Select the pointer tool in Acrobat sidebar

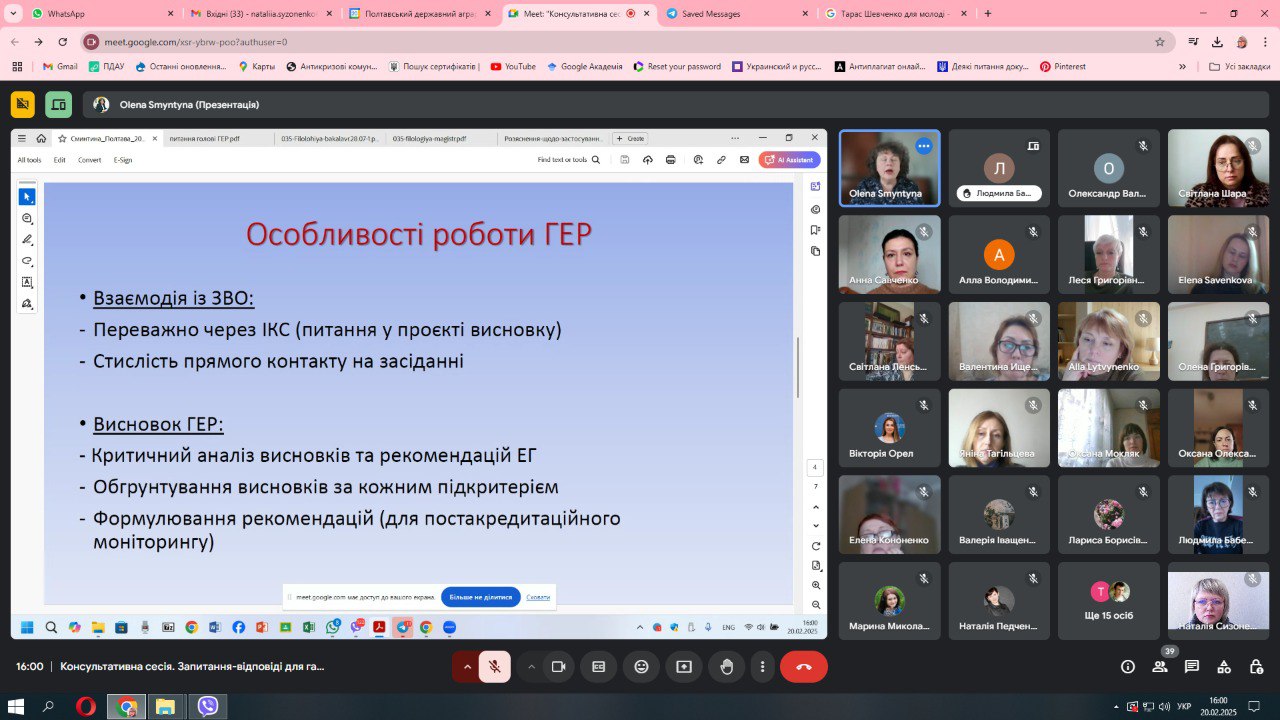(27, 196)
